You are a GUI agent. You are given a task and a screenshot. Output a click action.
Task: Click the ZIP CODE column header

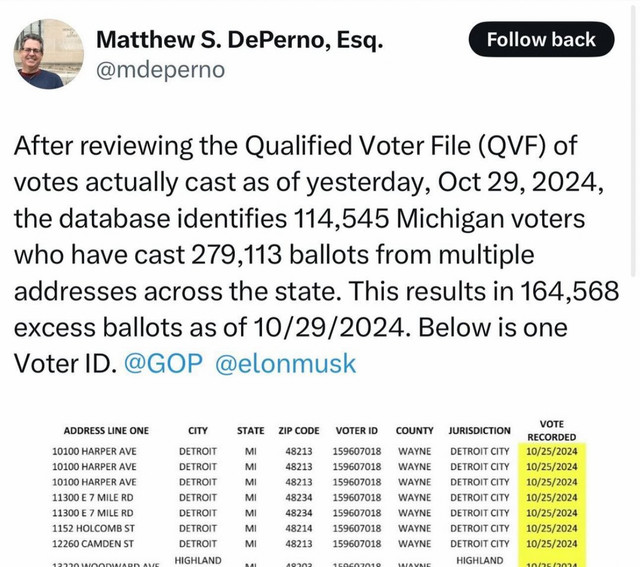299,431
